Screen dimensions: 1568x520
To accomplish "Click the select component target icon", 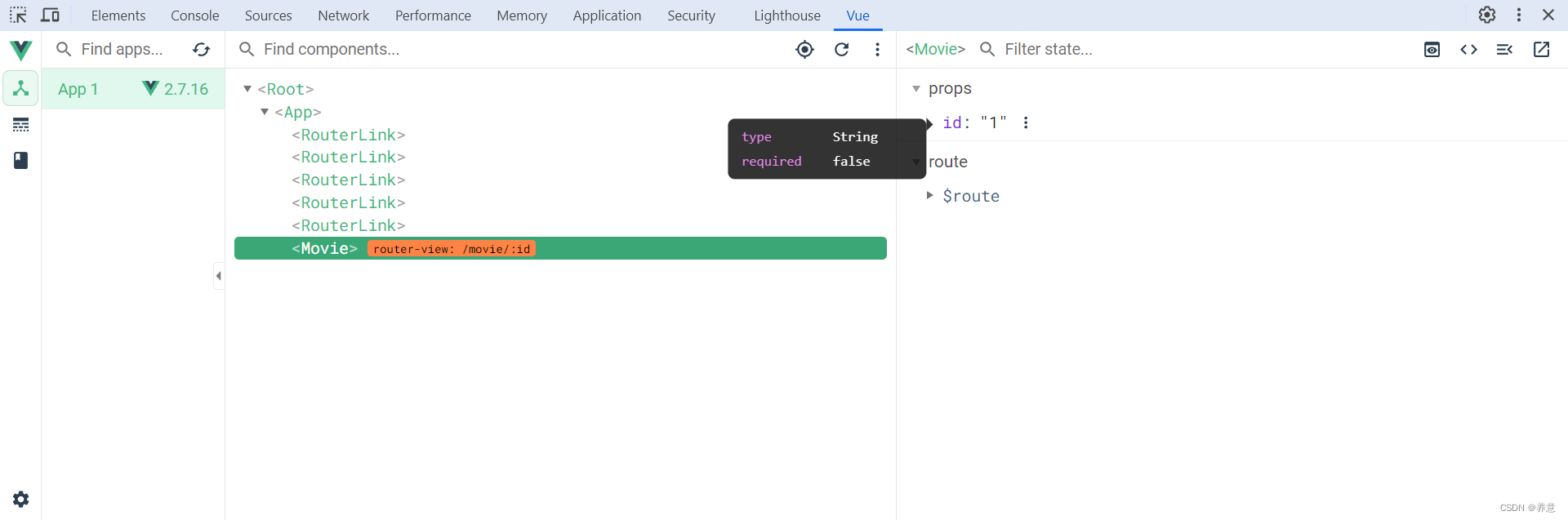I will [804, 50].
